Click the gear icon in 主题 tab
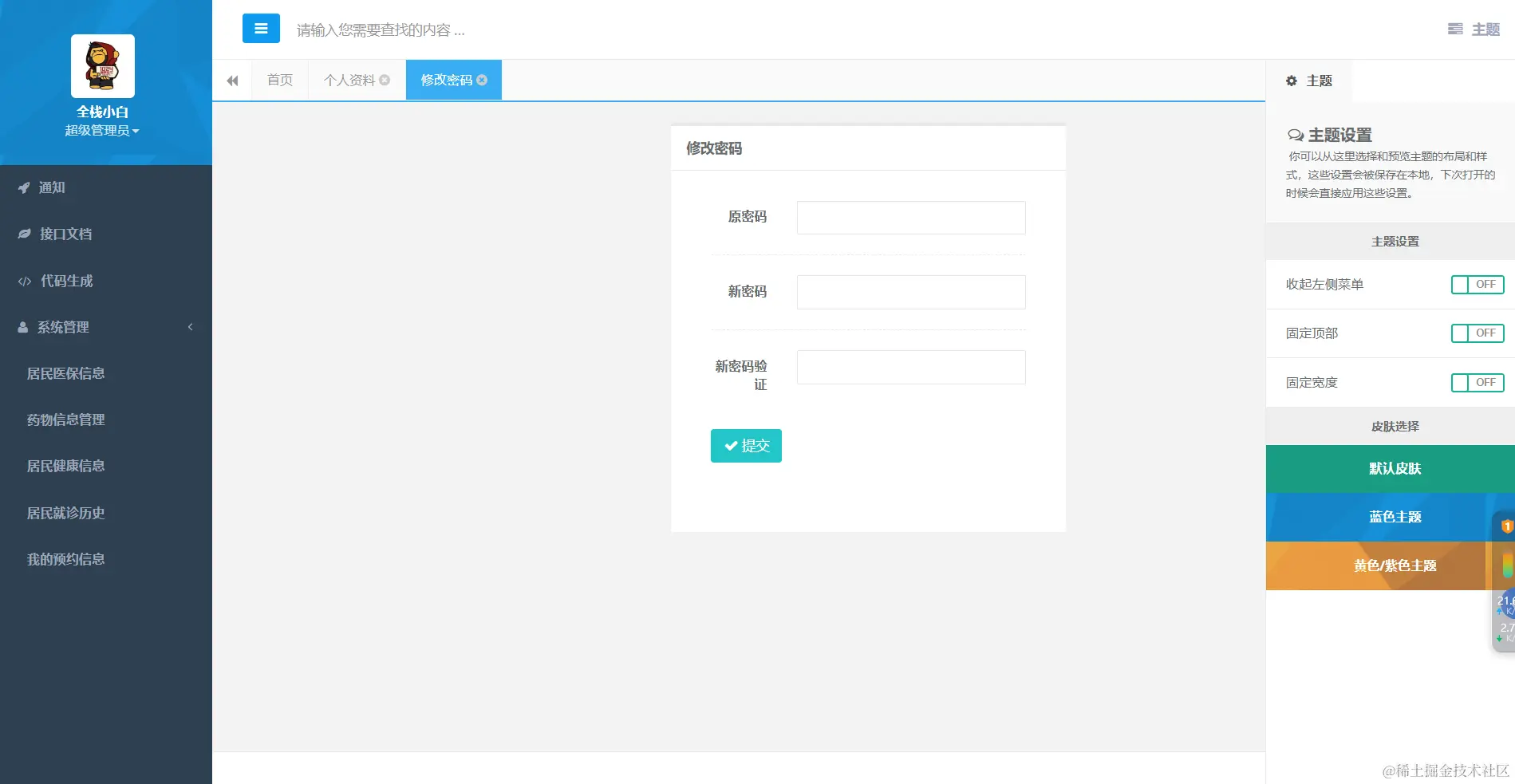This screenshot has width=1515, height=784. pyautogui.click(x=1292, y=81)
